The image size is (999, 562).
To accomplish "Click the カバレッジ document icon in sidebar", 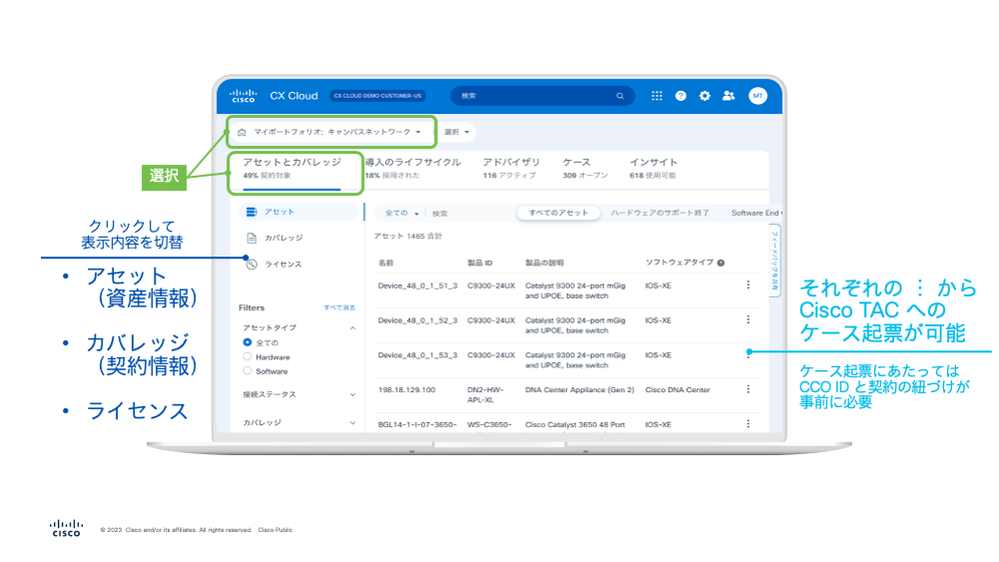I will pyautogui.click(x=252, y=238).
